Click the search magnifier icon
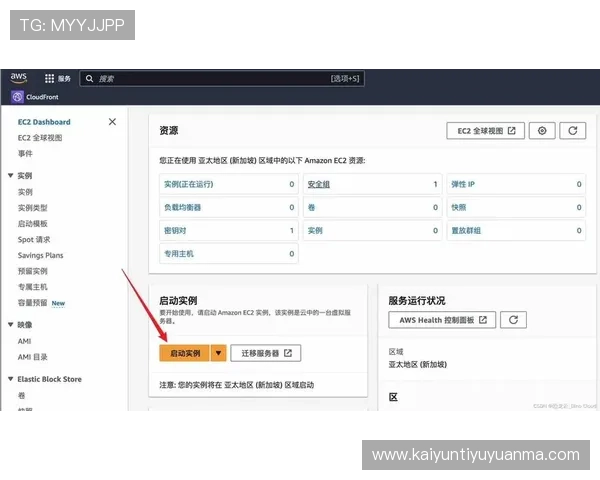 pos(90,78)
